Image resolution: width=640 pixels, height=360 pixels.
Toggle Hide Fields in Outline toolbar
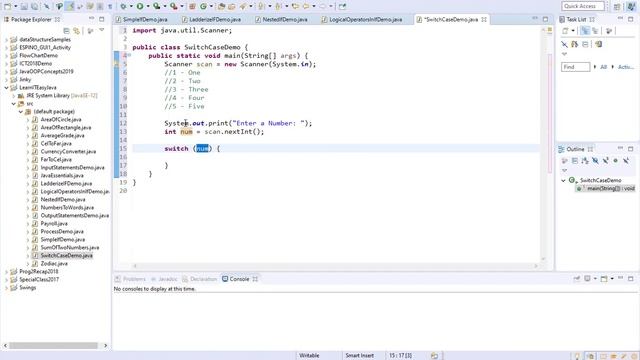tap(595, 161)
